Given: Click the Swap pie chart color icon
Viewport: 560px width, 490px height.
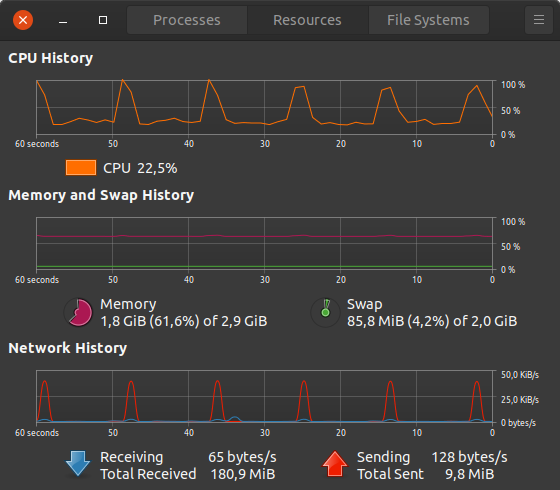Looking at the screenshot, I should [325, 312].
